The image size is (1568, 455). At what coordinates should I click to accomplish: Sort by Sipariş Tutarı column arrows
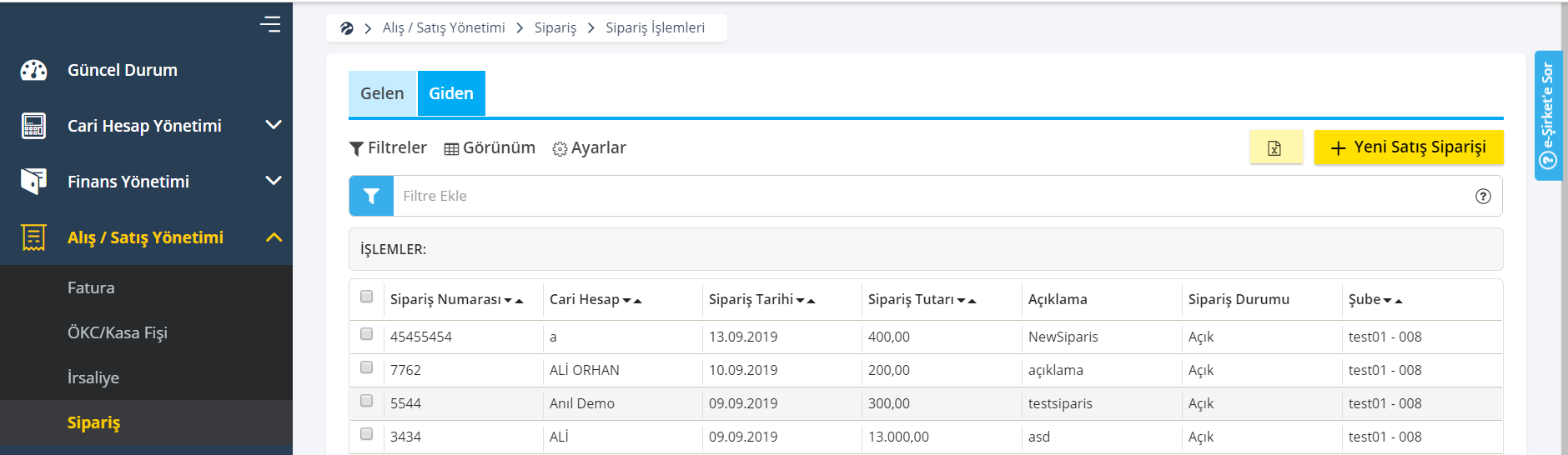[x=967, y=301]
